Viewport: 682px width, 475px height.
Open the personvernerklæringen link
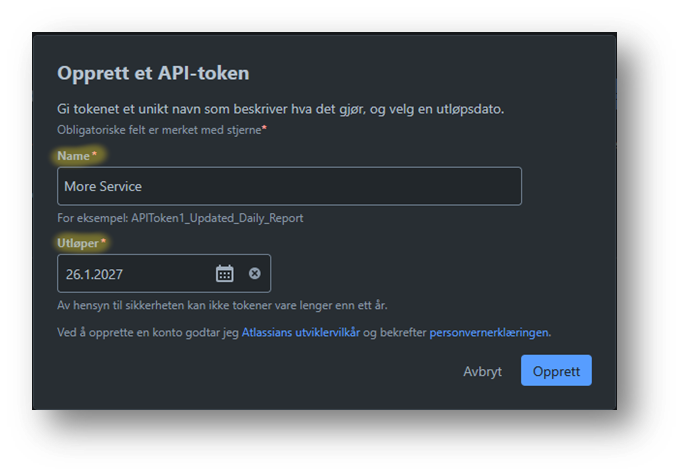click(489, 332)
